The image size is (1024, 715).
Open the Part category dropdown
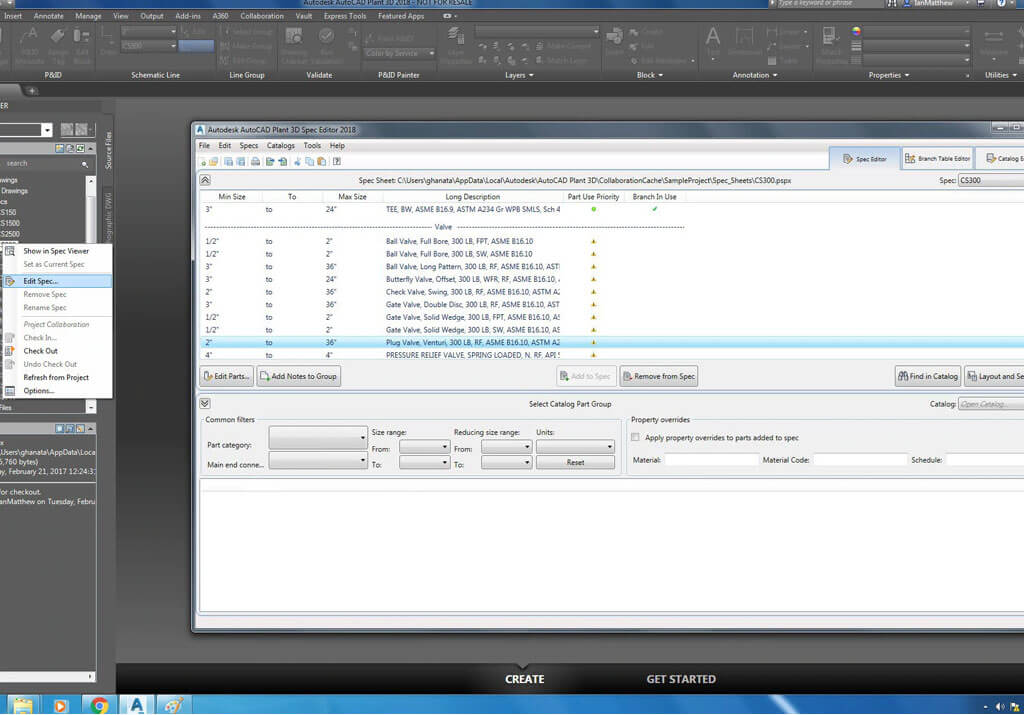pyautogui.click(x=317, y=438)
